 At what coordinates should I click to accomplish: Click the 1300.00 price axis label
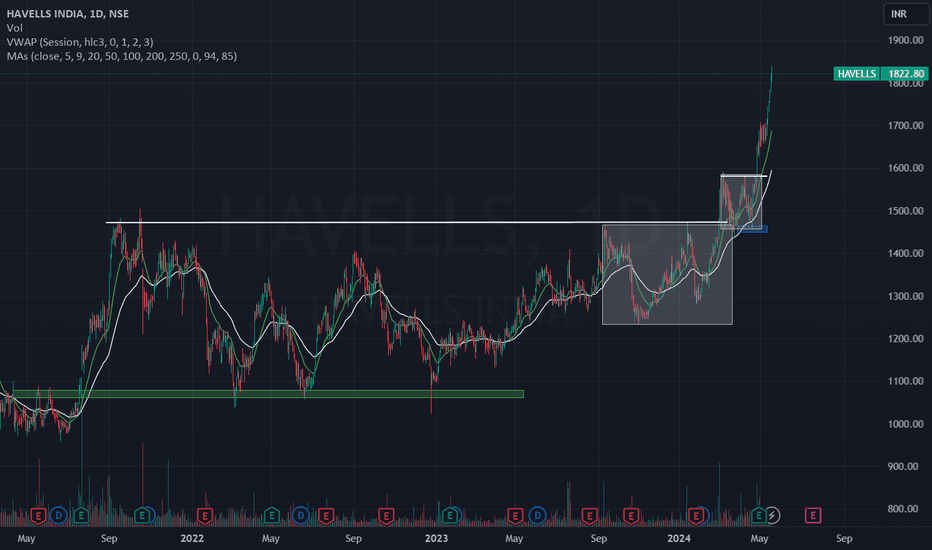(906, 296)
